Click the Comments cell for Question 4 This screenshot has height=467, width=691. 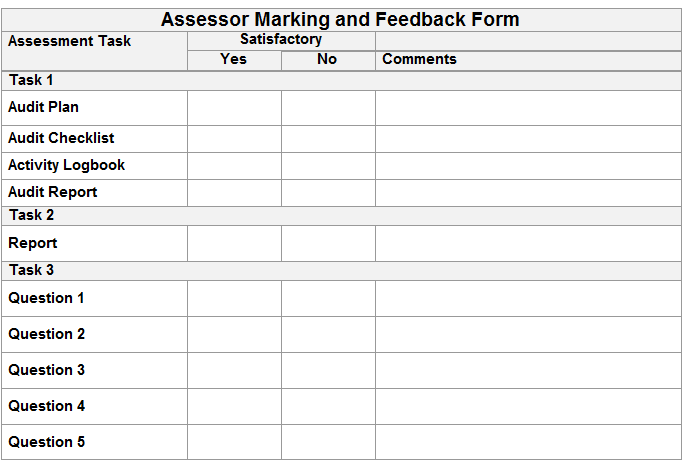tap(528, 406)
